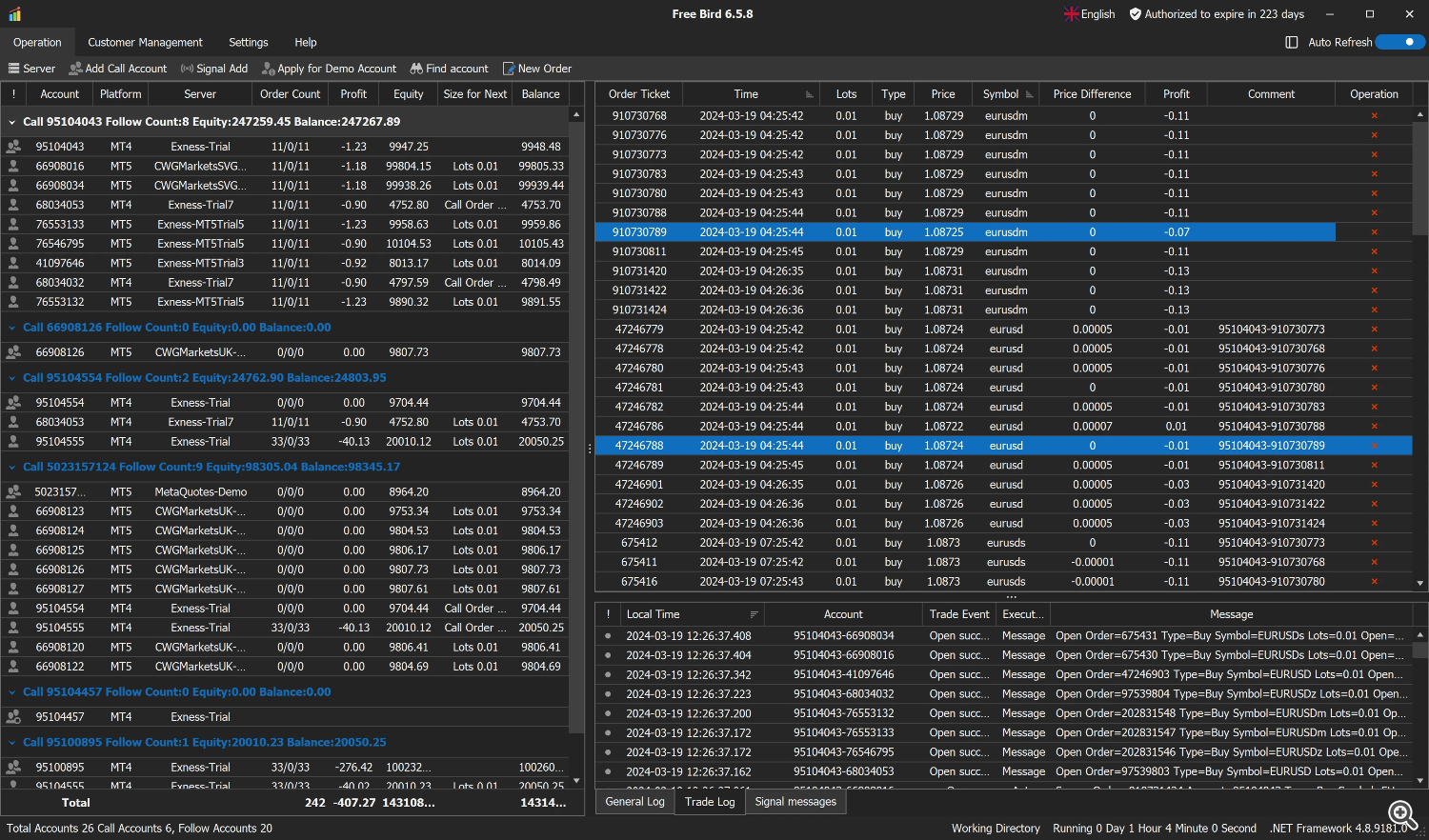The image size is (1429, 840).
Task: Close order 910731422 with its red X
Action: 1374,290
